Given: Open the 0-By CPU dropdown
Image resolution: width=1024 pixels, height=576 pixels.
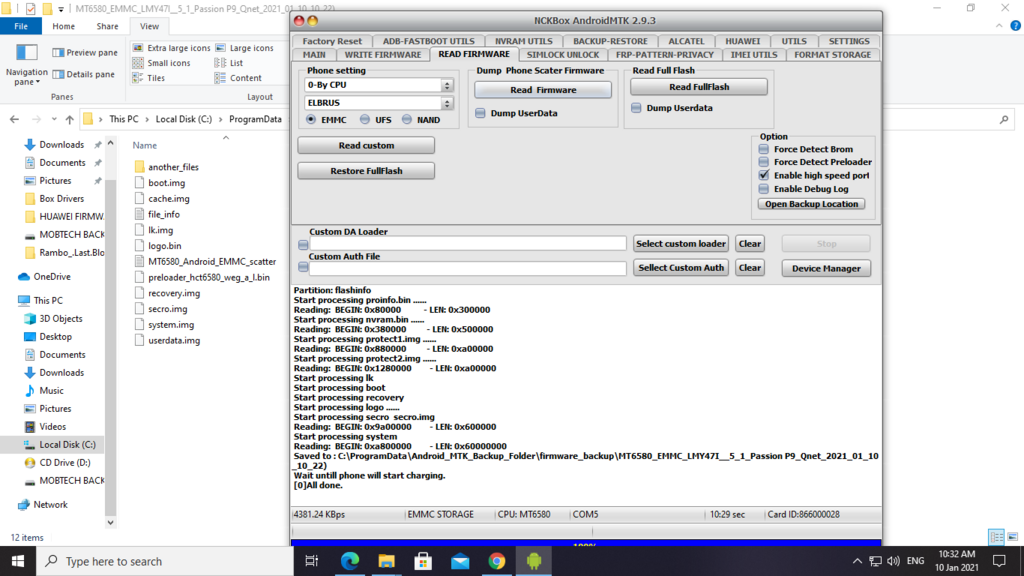Looking at the screenshot, I should (x=447, y=85).
